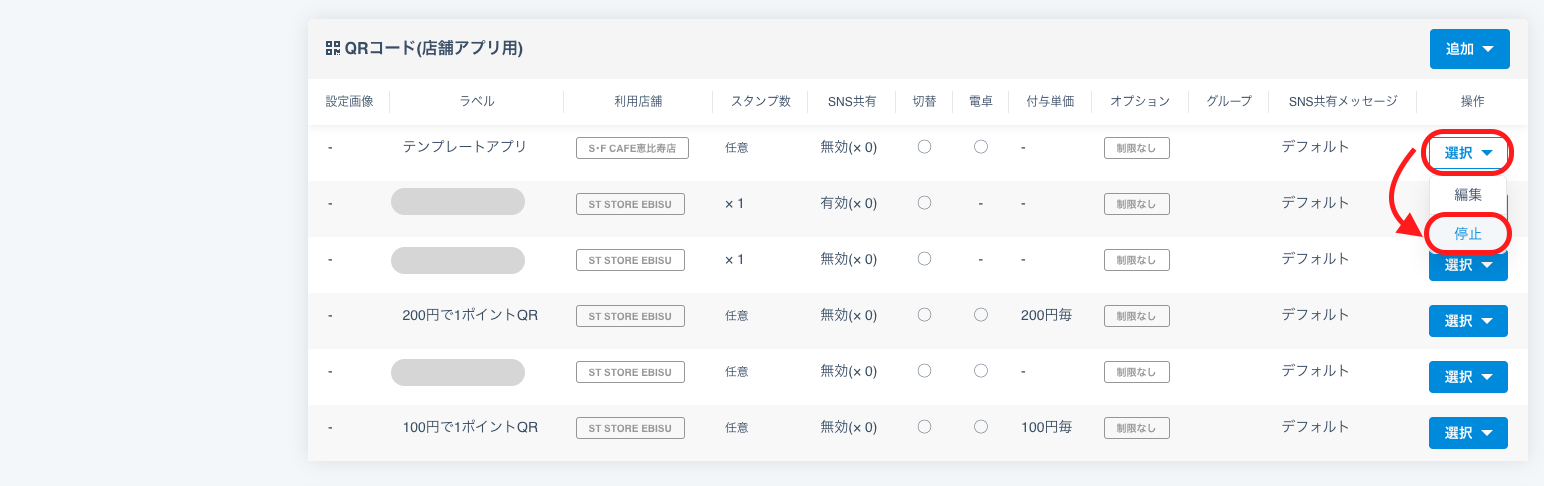
Task: Click 制限なし option tag in 100円で1ポイントQR row
Action: click(x=1136, y=428)
